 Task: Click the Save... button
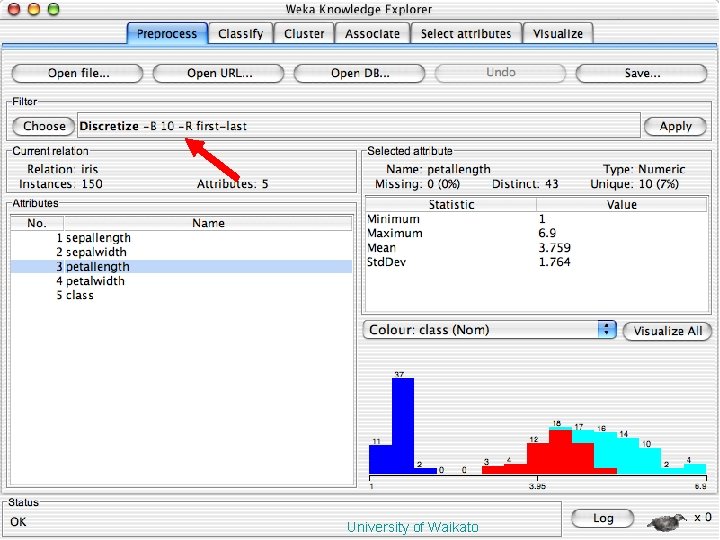click(x=641, y=73)
